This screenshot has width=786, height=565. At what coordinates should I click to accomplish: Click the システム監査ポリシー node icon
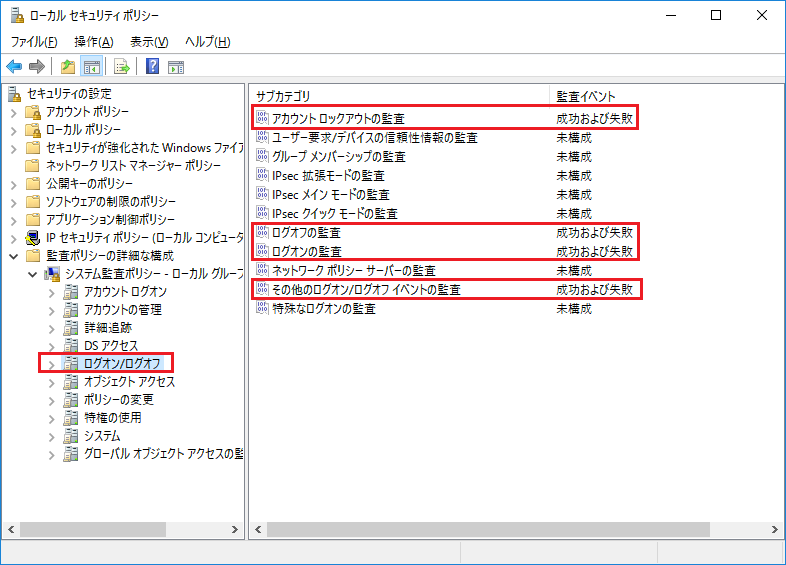52,274
